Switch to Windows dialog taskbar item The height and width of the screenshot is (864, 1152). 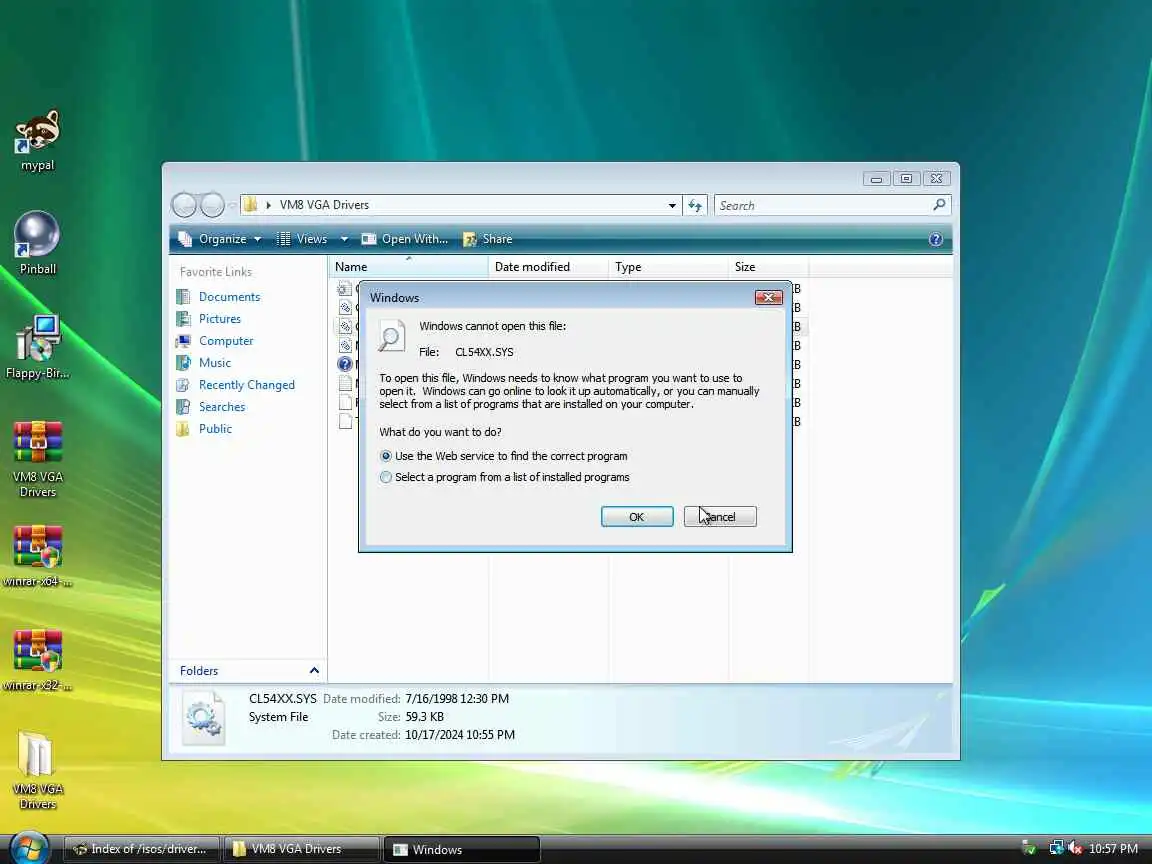(461, 849)
